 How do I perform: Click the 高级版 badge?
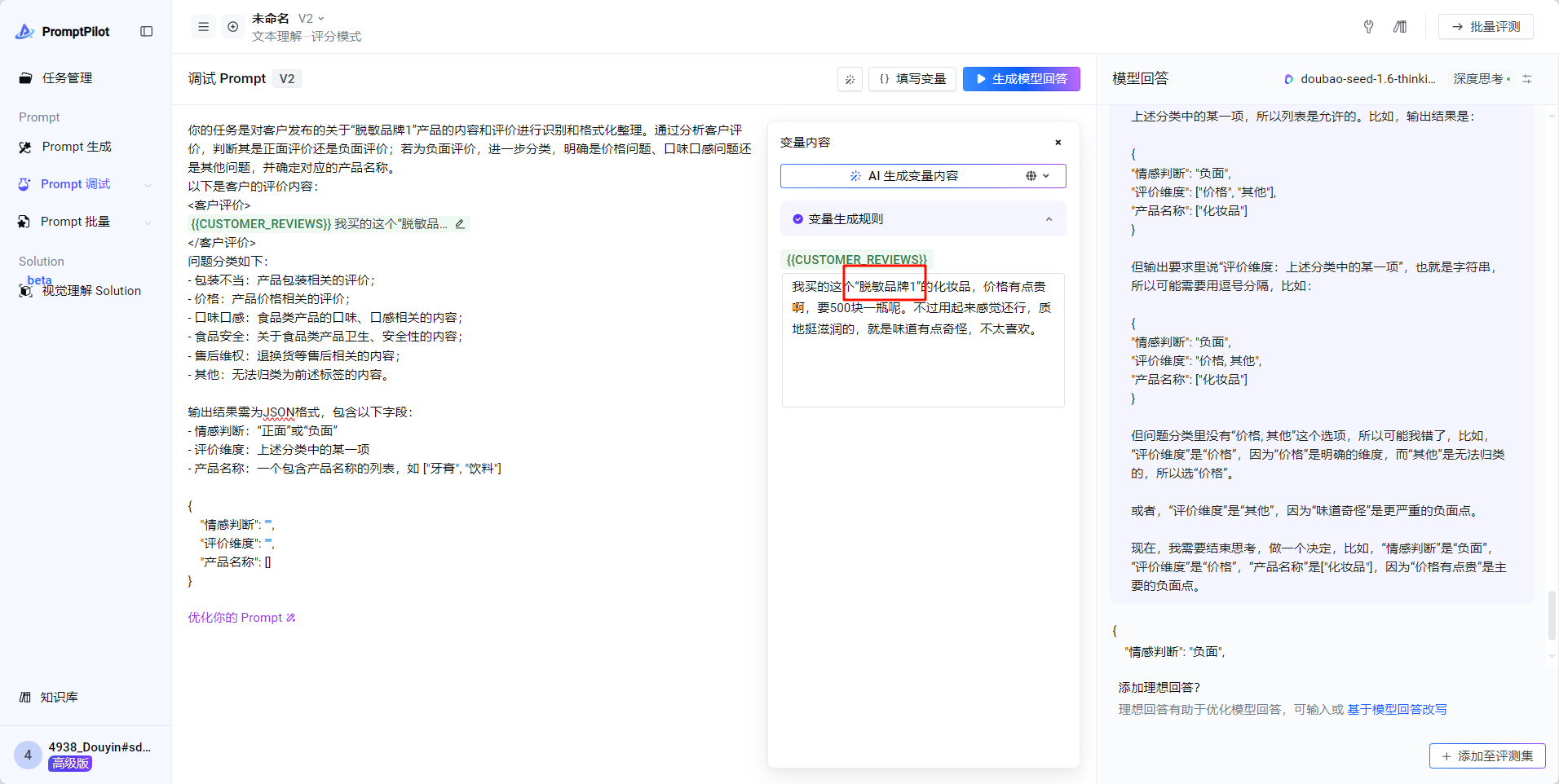pos(70,764)
